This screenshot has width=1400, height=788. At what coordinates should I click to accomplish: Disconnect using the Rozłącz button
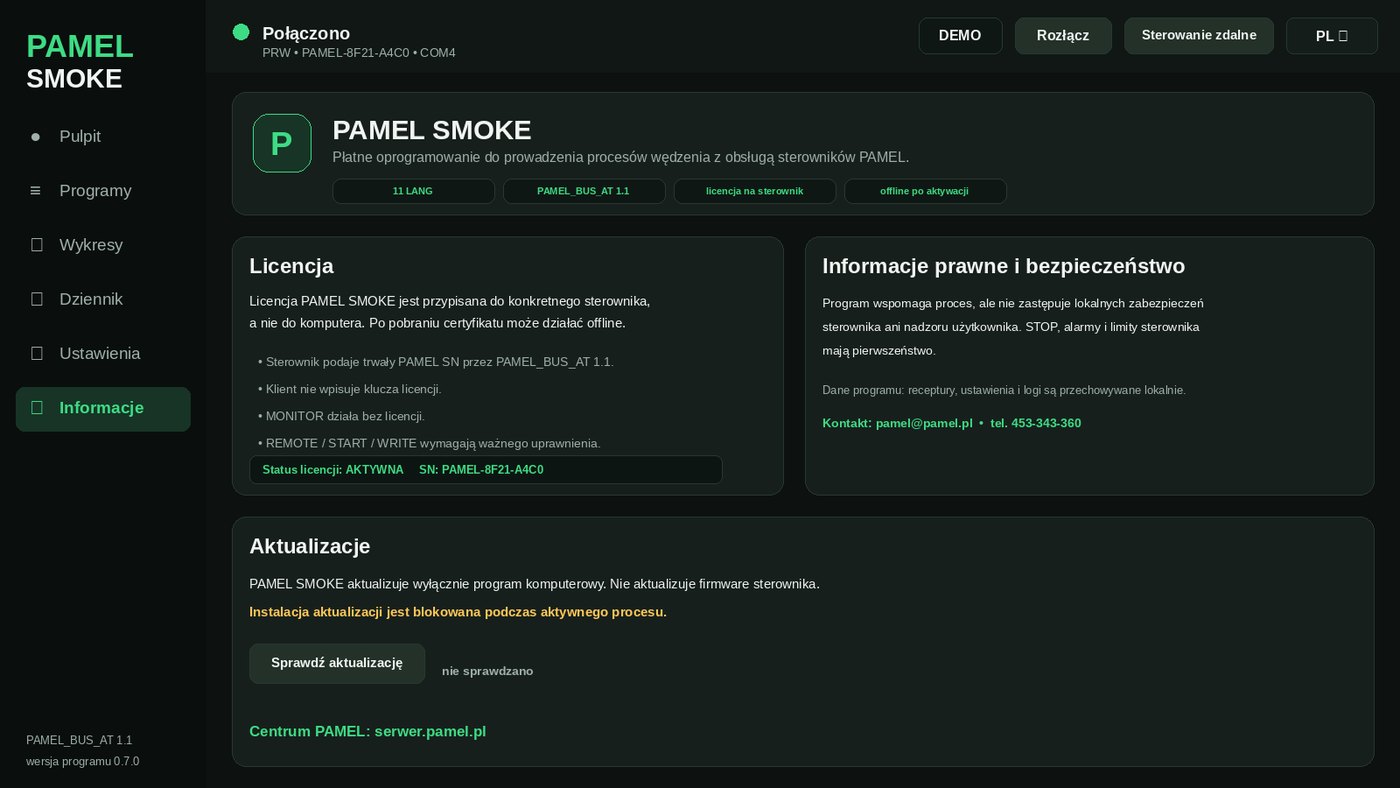[1063, 36]
